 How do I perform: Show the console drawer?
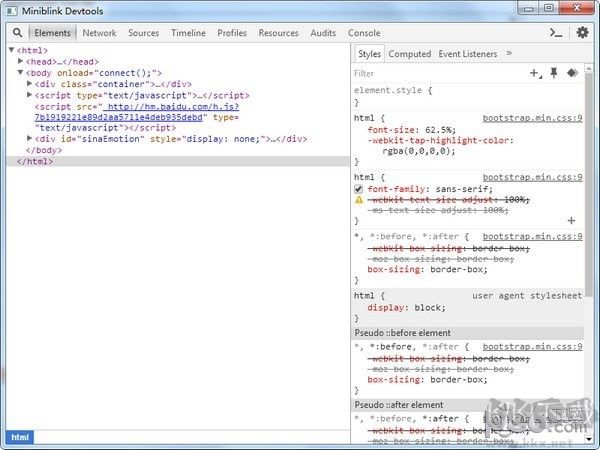click(x=557, y=33)
